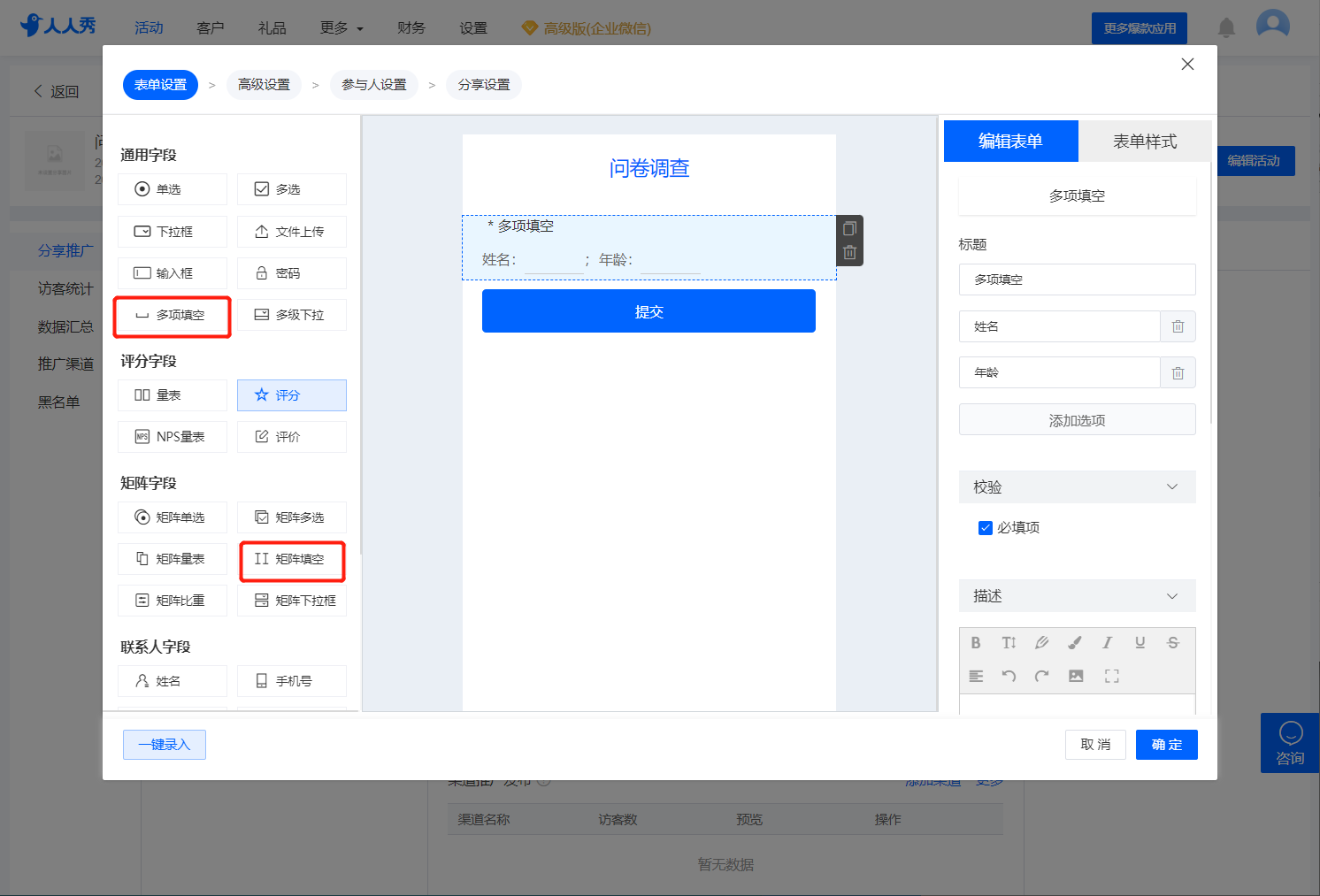Add a 多选 multiple-choice field
The image size is (1320, 896).
click(292, 189)
